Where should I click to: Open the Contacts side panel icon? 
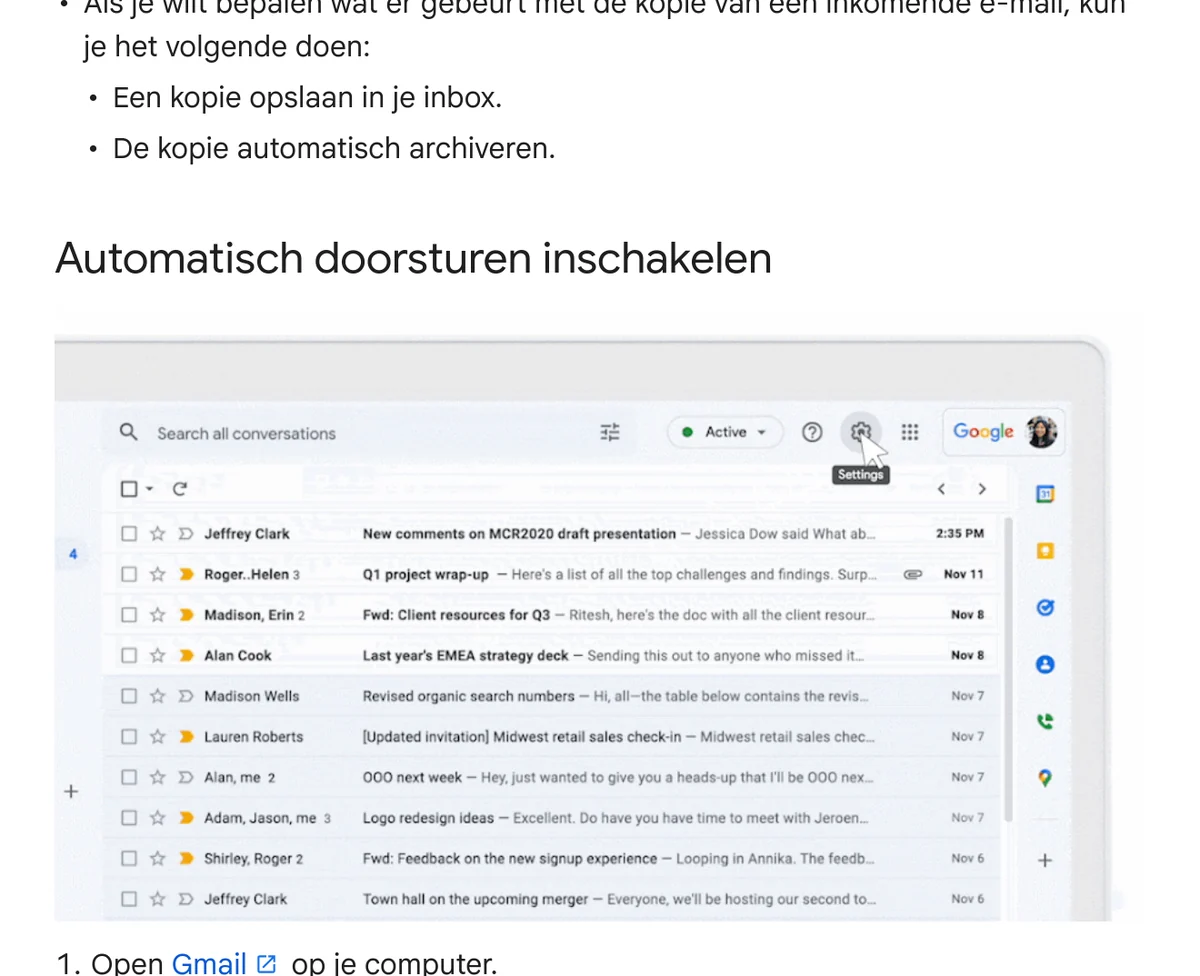point(1045,664)
